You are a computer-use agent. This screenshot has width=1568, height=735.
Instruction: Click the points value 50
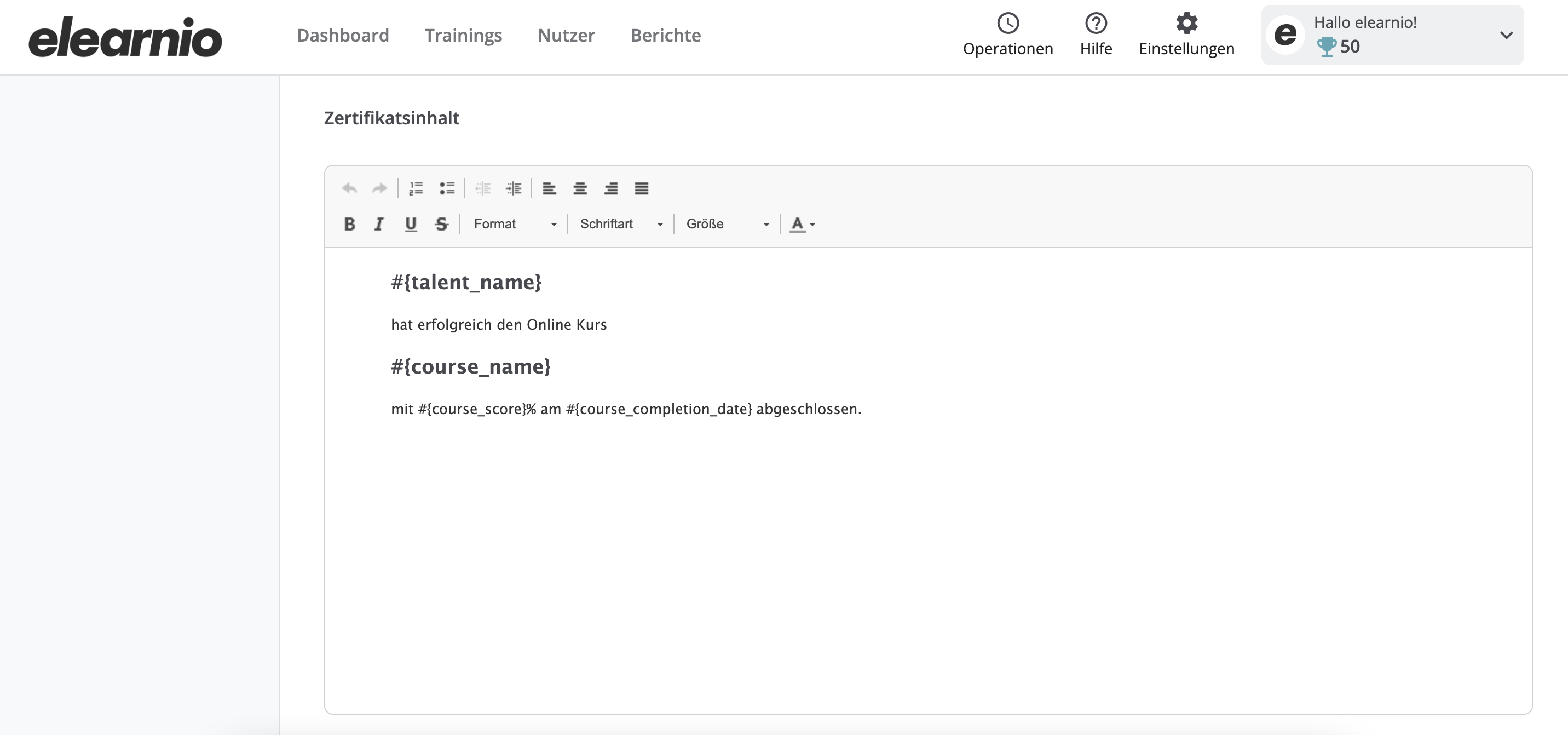pos(1350,47)
